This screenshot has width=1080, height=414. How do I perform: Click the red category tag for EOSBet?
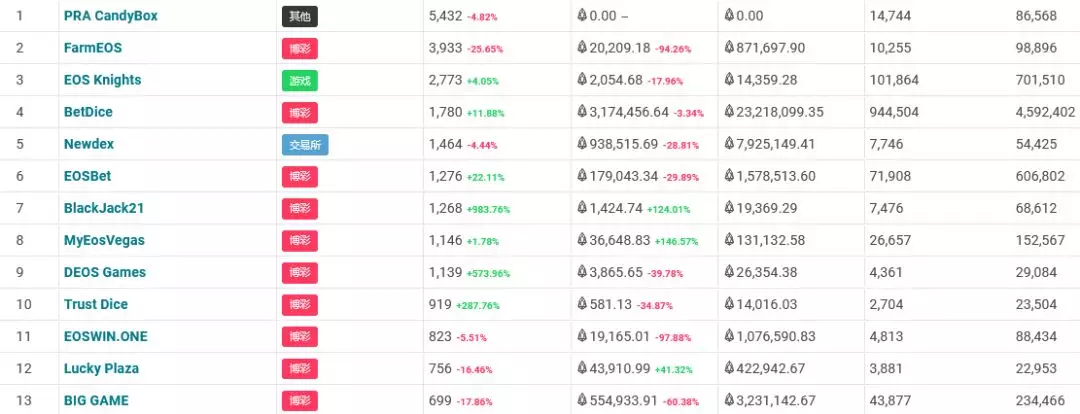(300, 177)
